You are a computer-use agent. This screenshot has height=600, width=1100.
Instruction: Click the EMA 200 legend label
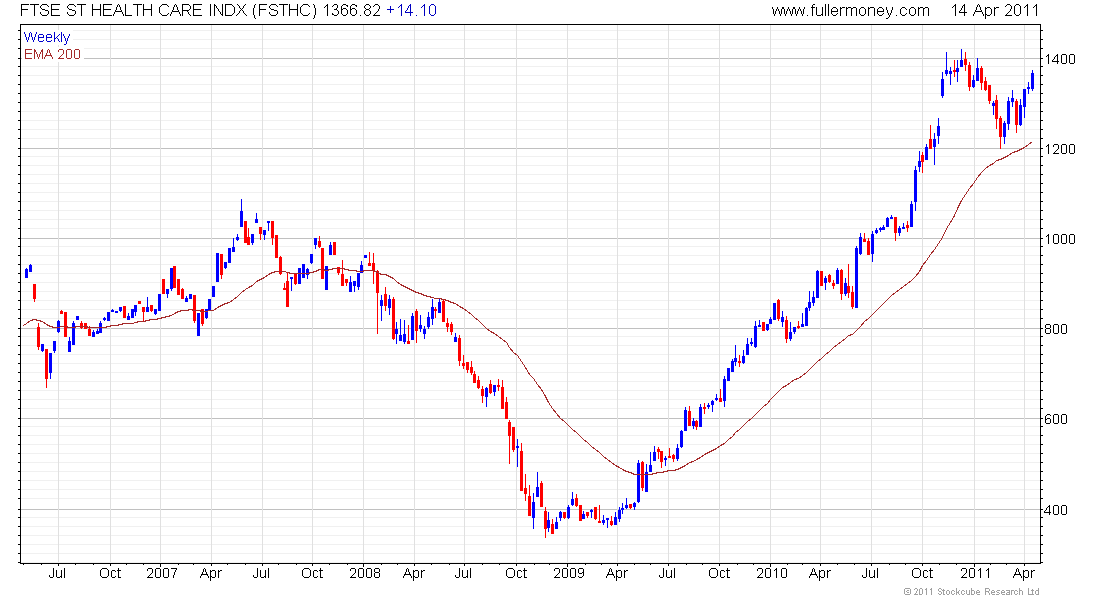pos(52,55)
